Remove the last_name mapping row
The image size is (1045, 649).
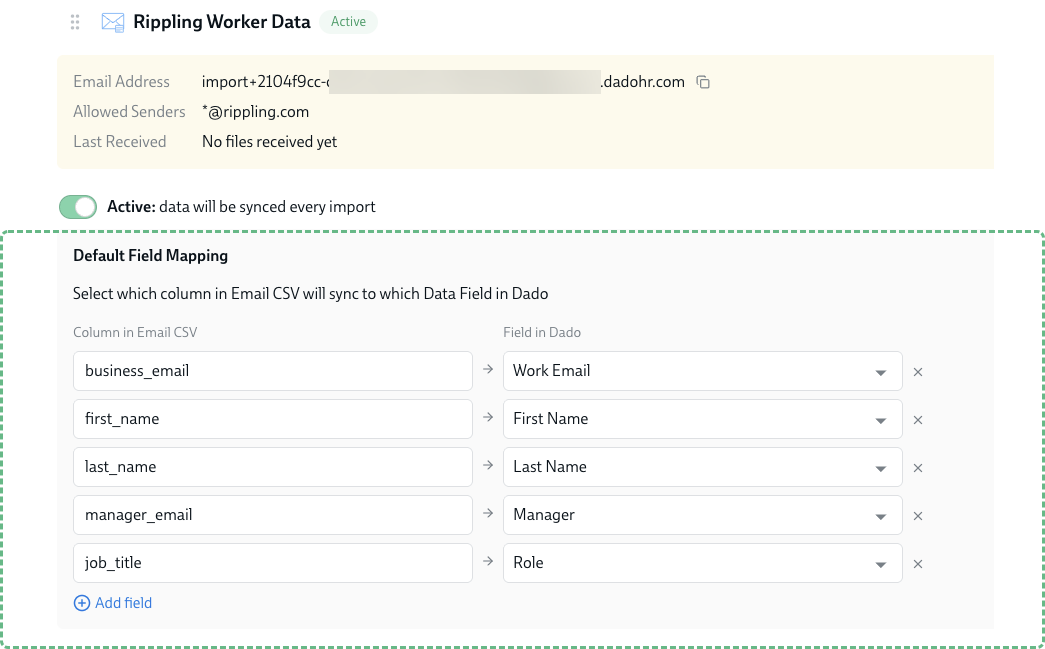click(918, 468)
